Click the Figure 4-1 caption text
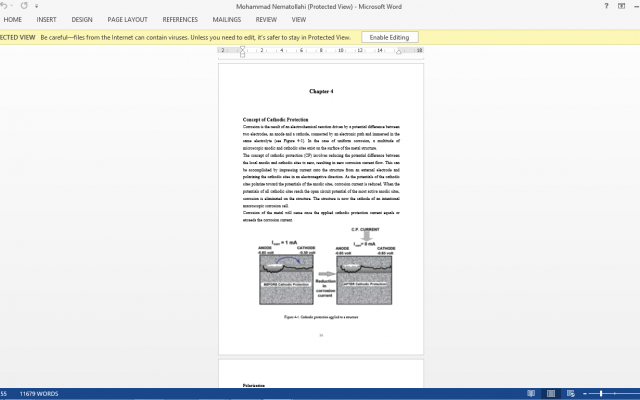The image size is (640, 400). [x=321, y=317]
